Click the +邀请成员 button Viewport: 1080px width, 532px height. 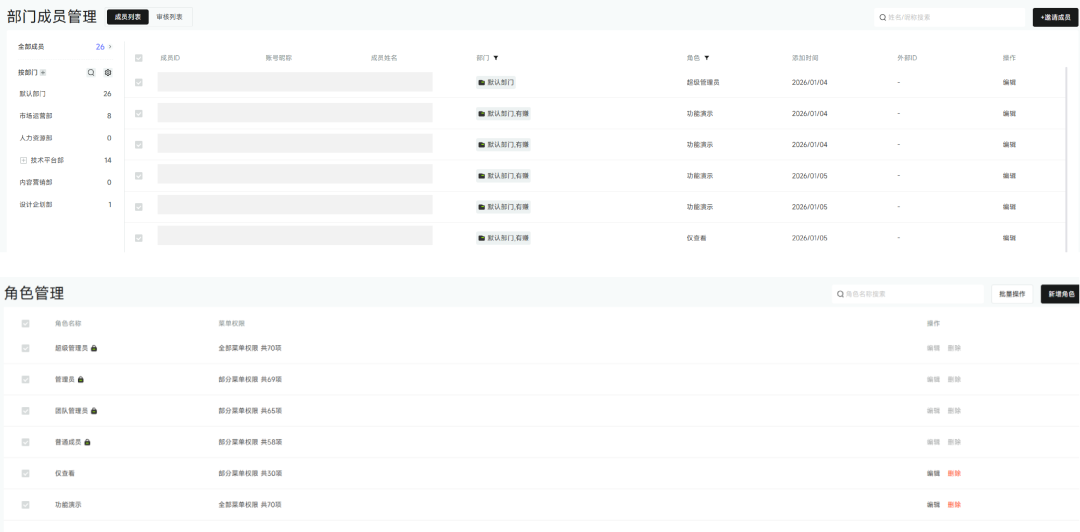pos(1056,17)
